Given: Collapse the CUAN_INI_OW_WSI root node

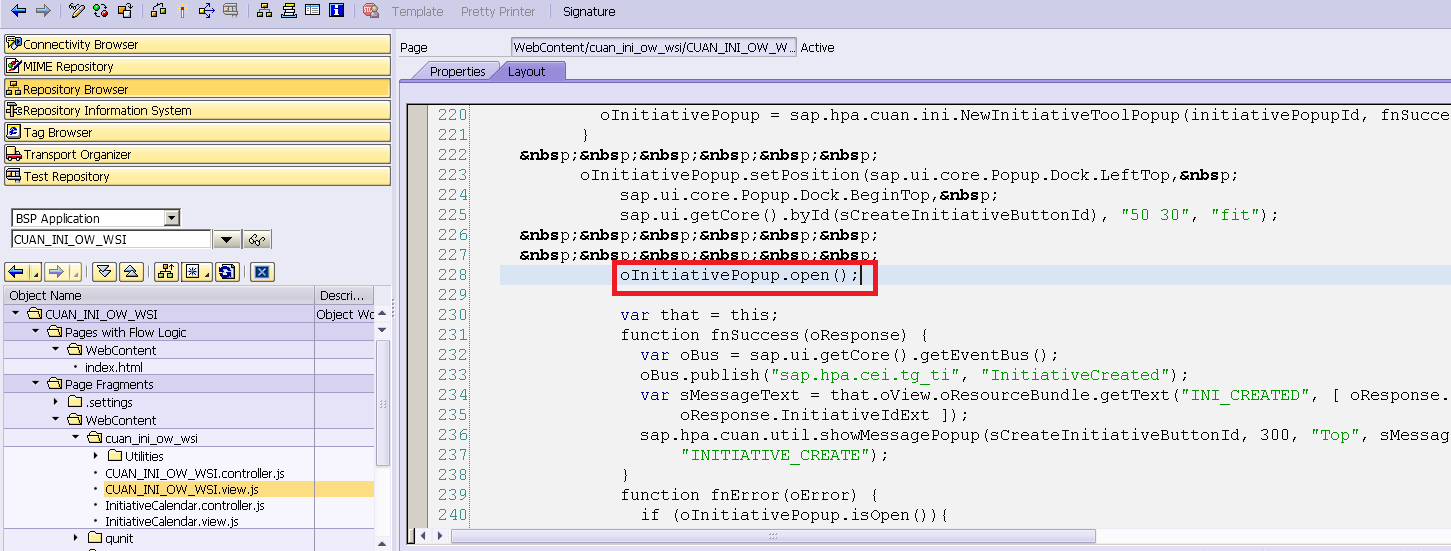Looking at the screenshot, I should tap(17, 314).
